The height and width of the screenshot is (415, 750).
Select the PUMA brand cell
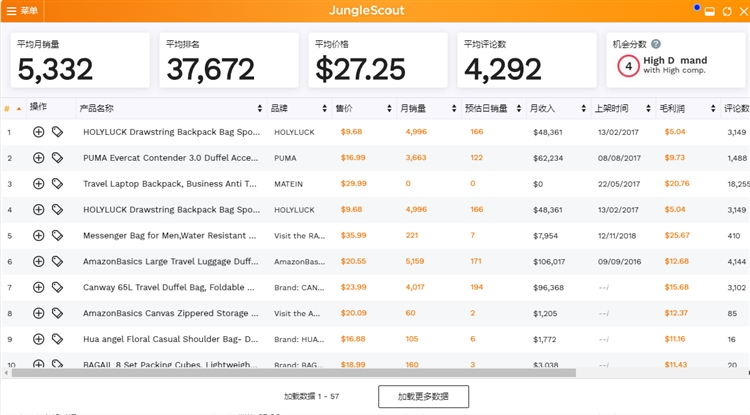point(285,158)
